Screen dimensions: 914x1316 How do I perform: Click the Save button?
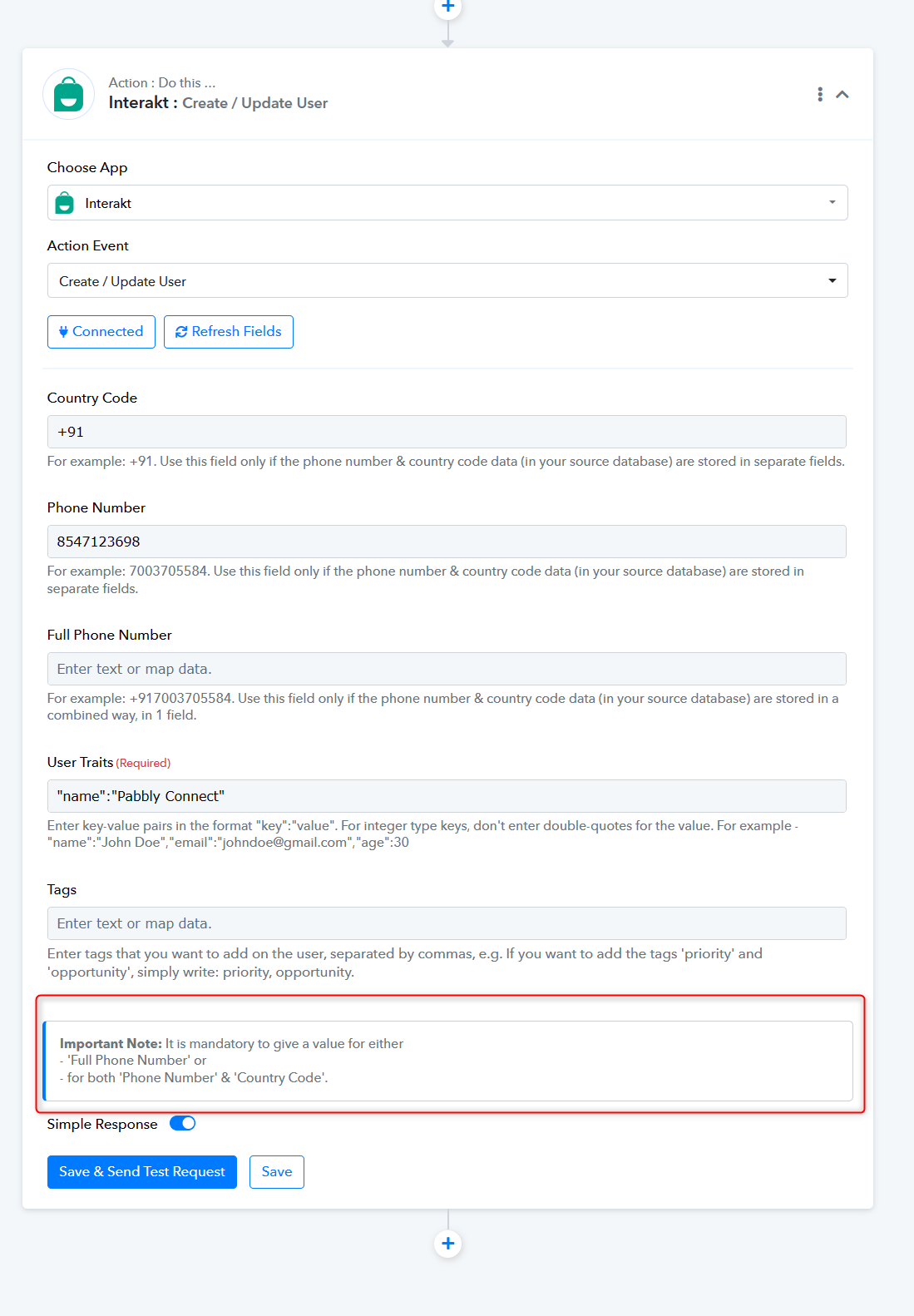click(x=277, y=1172)
